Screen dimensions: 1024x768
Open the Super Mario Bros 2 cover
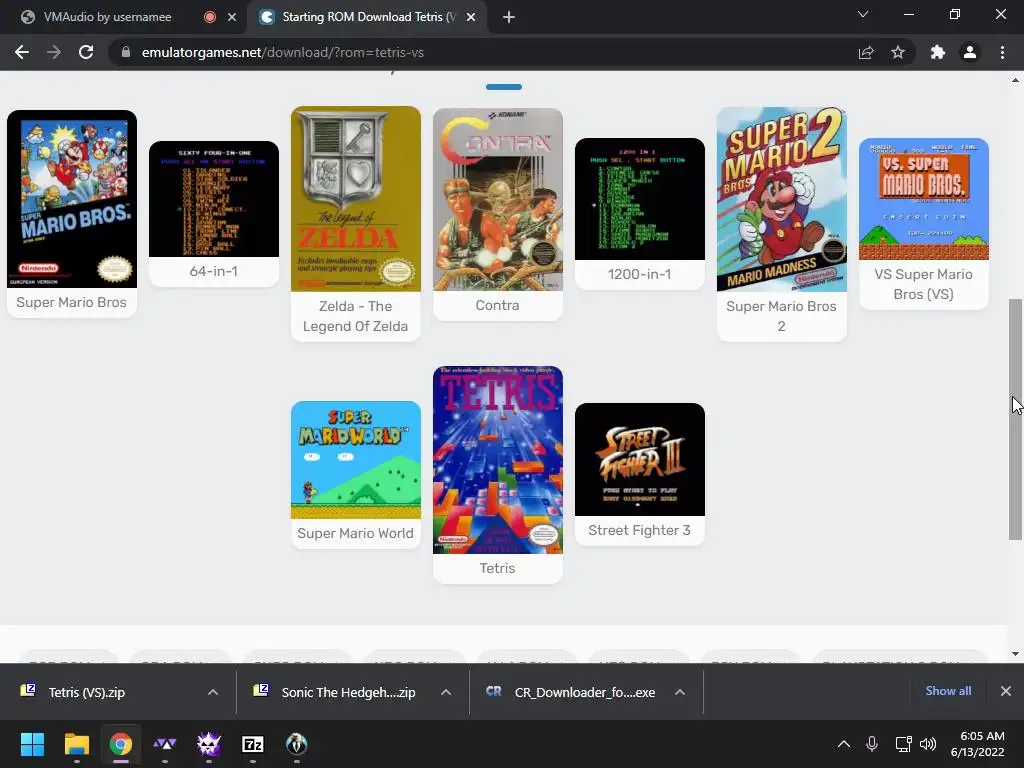[x=782, y=199]
